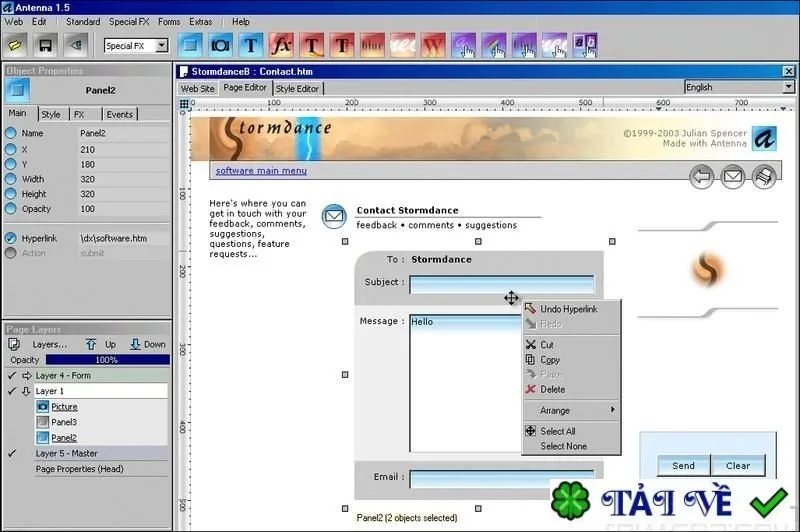Select the Picture camera tool
800x532 pixels.
click(x=220, y=45)
